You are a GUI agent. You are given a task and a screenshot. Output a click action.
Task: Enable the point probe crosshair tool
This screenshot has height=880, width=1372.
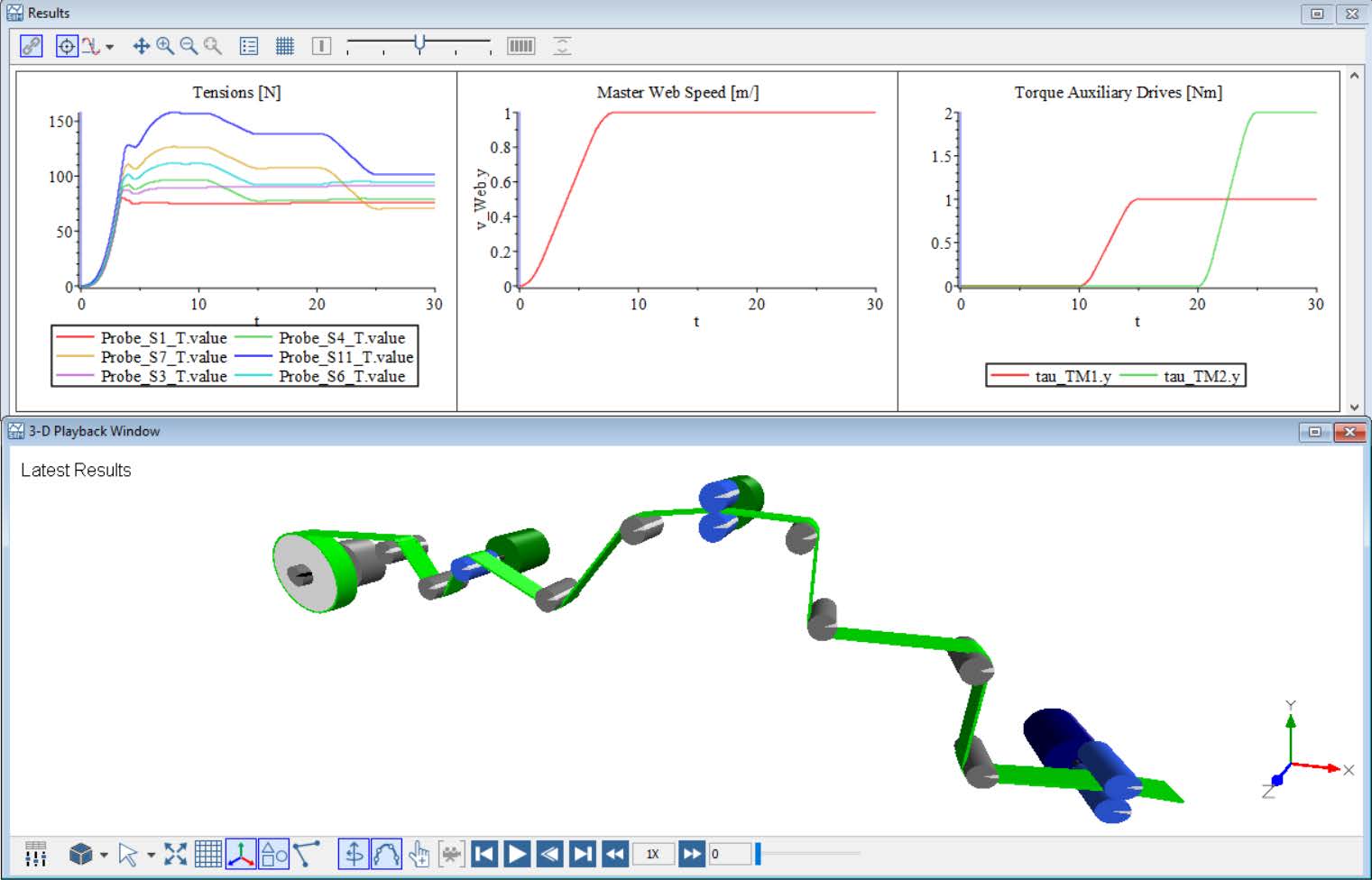coord(67,46)
